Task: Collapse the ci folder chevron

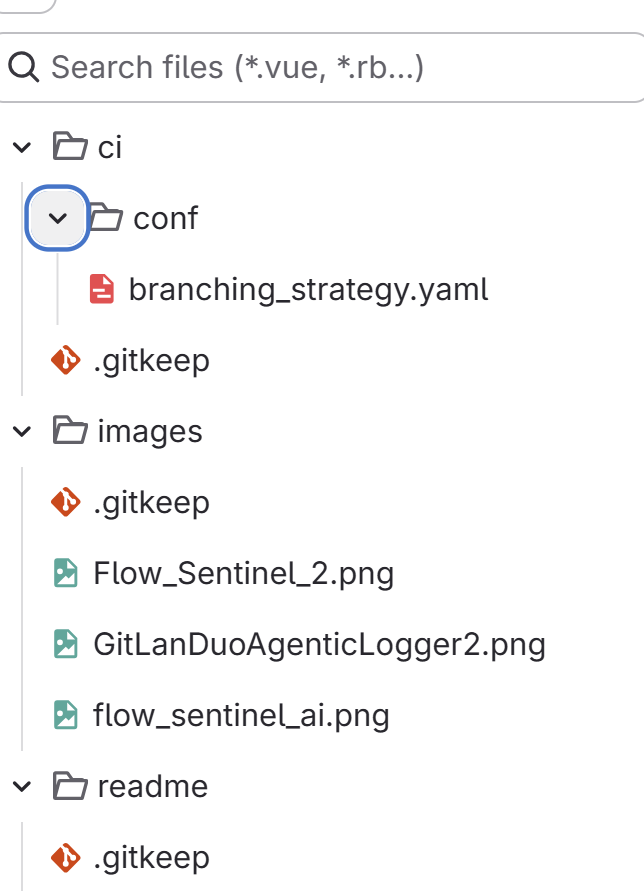Action: [22, 148]
